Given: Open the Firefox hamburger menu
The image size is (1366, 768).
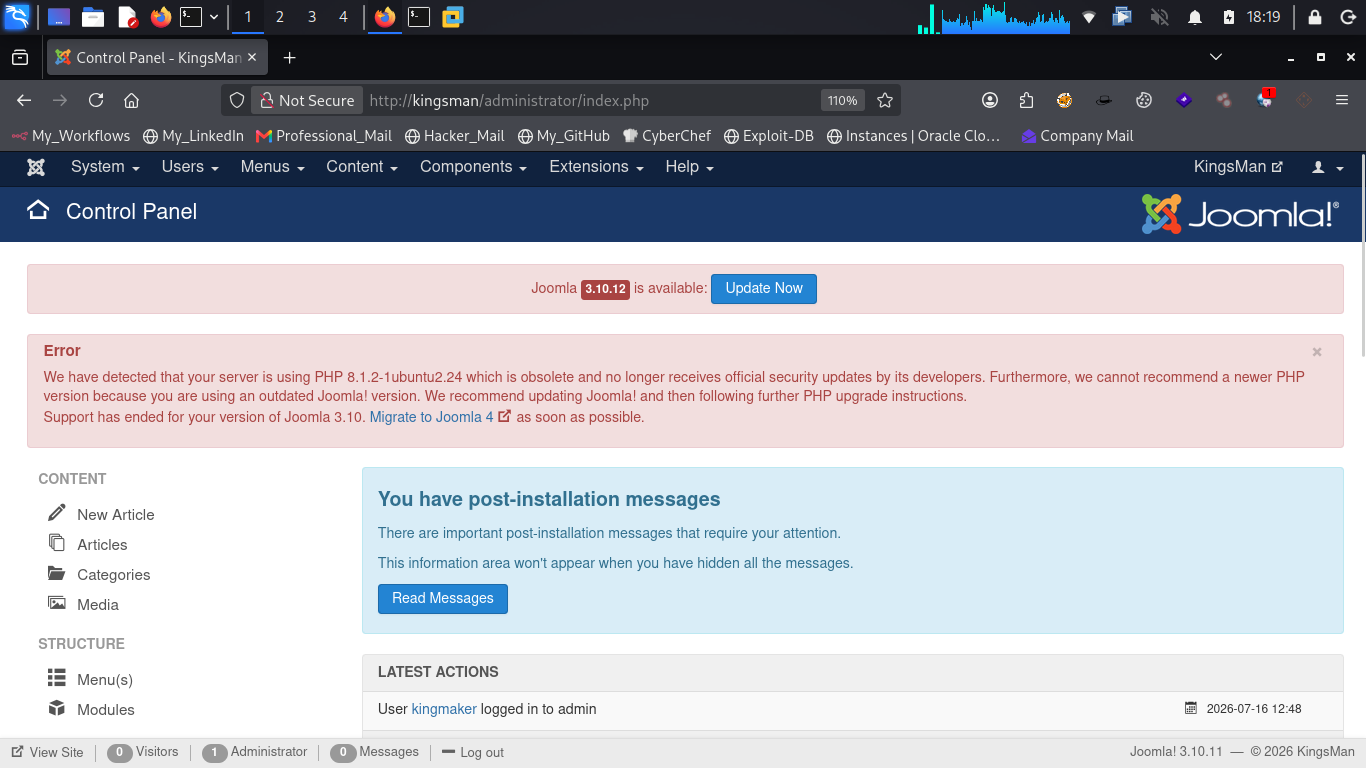Looking at the screenshot, I should coord(1342,100).
